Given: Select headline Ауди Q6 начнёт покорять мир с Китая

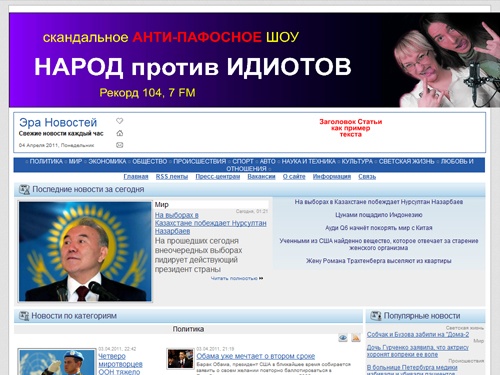Looking at the screenshot, I should [379, 228].
